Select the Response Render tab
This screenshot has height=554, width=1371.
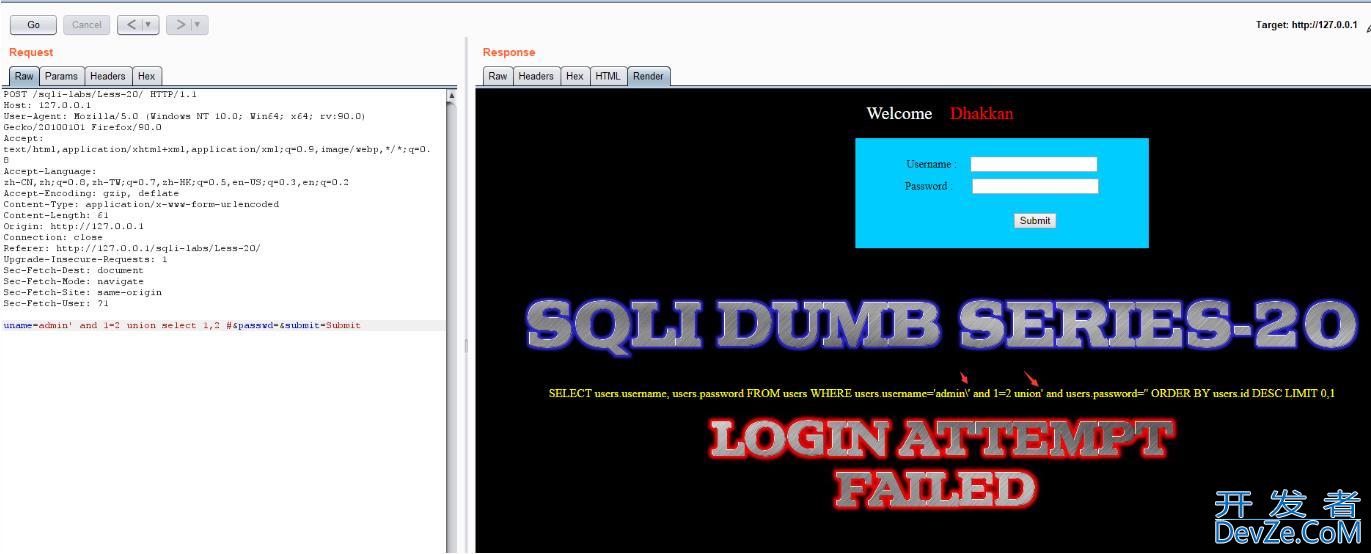(648, 76)
